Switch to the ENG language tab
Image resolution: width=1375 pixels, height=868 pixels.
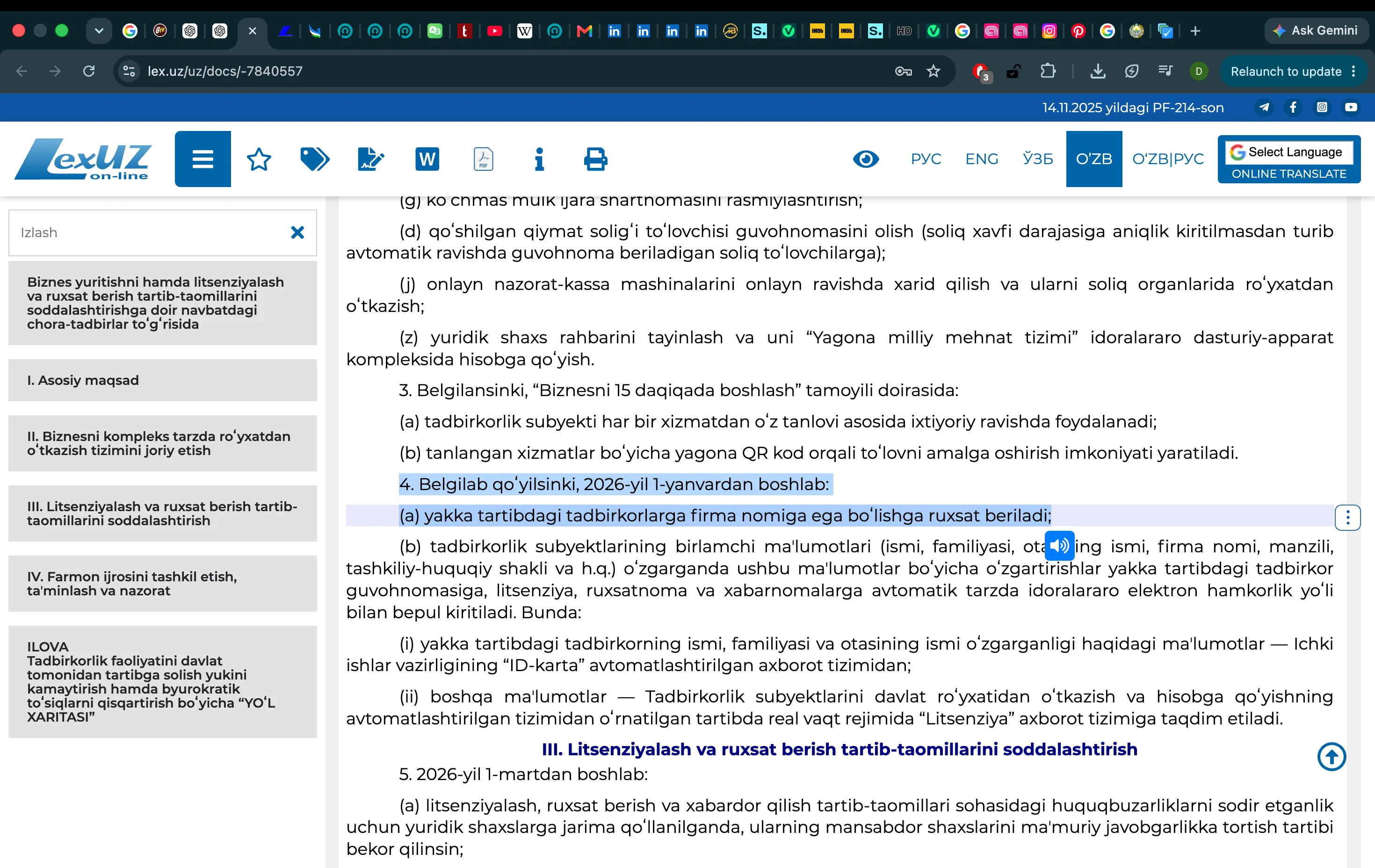[x=982, y=159]
